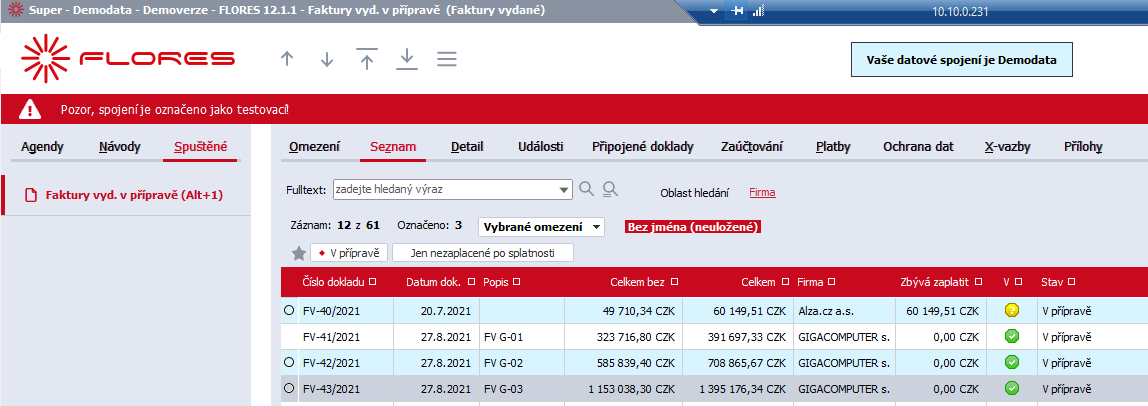The height and width of the screenshot is (406, 1148).
Task: Click the advanced search magnifier icon
Action: point(611,189)
